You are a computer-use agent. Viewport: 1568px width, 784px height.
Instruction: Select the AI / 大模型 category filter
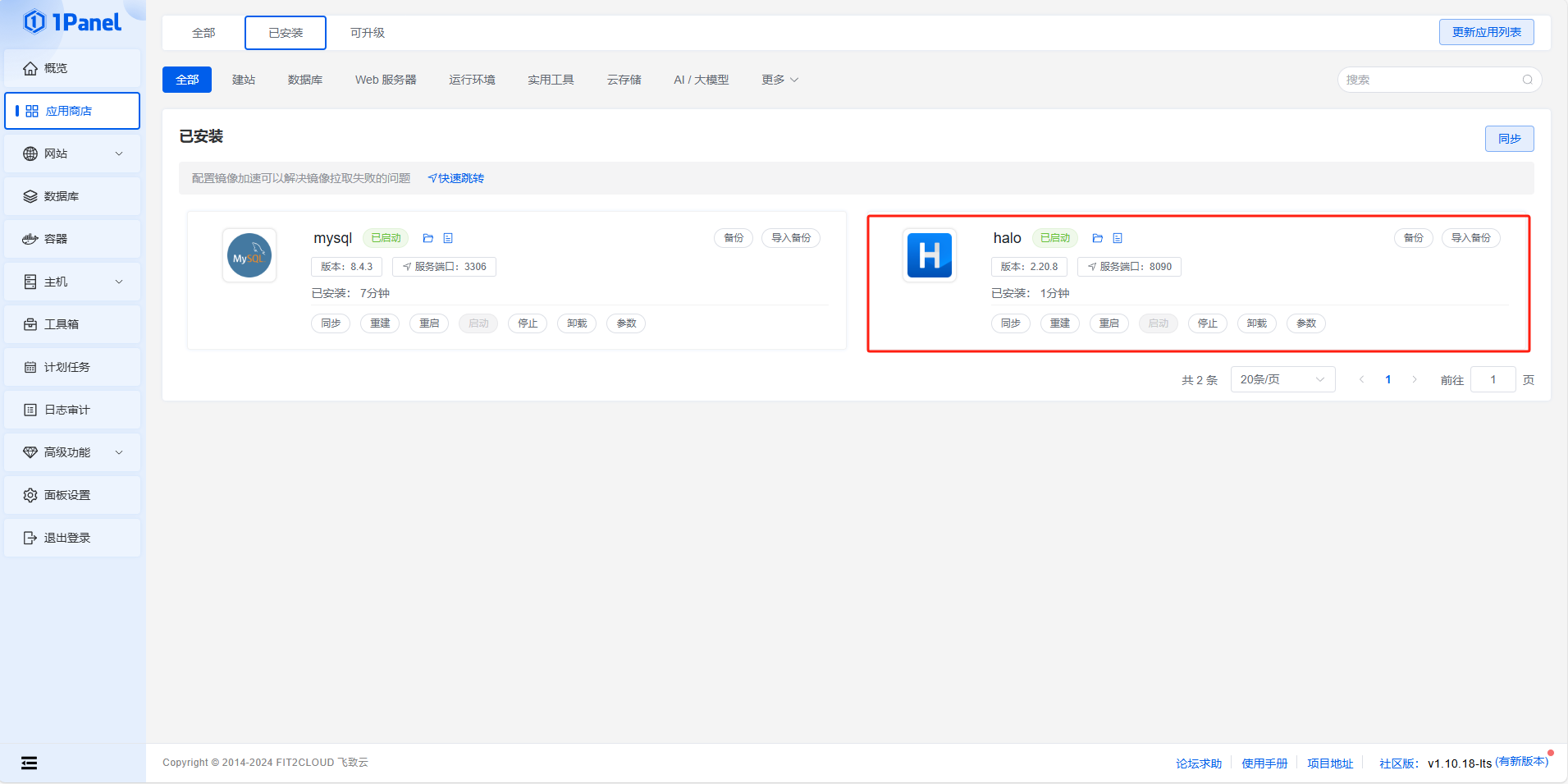(701, 80)
